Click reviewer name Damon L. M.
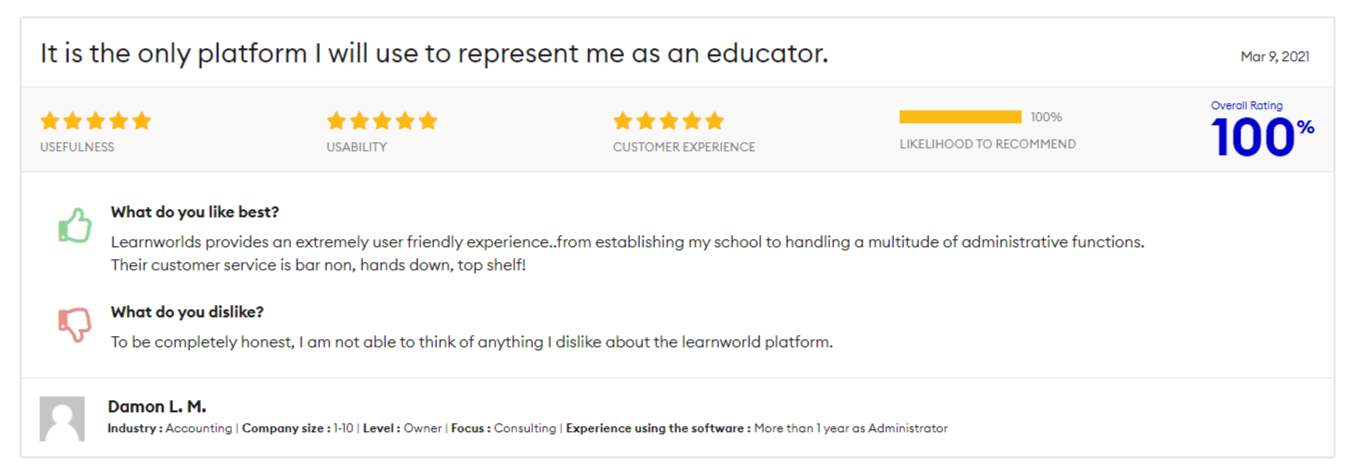Image resolution: width=1349 pixels, height=474 pixels. tap(157, 406)
